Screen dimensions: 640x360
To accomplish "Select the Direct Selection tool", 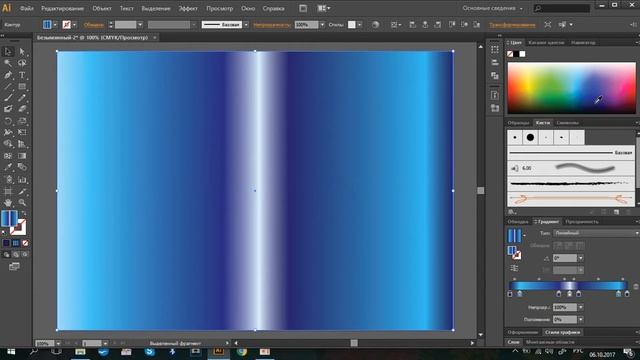I will (22, 51).
